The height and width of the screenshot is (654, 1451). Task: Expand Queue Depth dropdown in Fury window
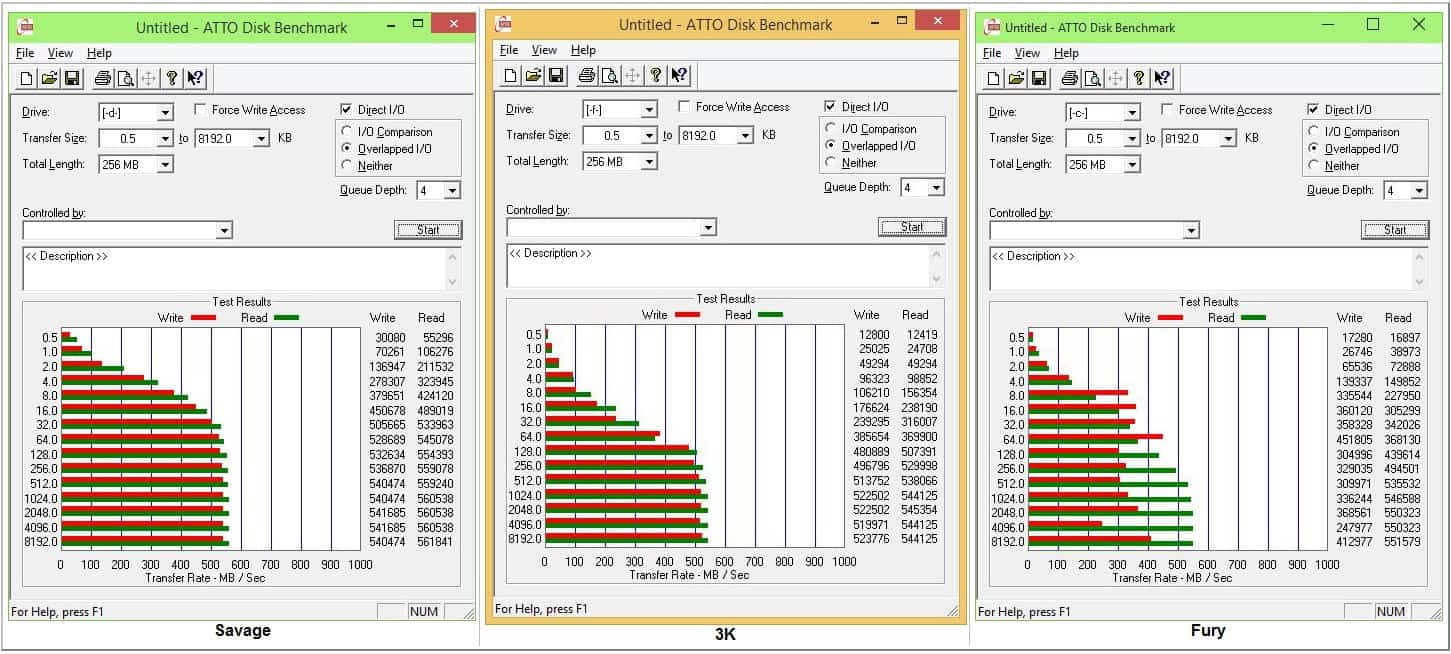(1419, 191)
